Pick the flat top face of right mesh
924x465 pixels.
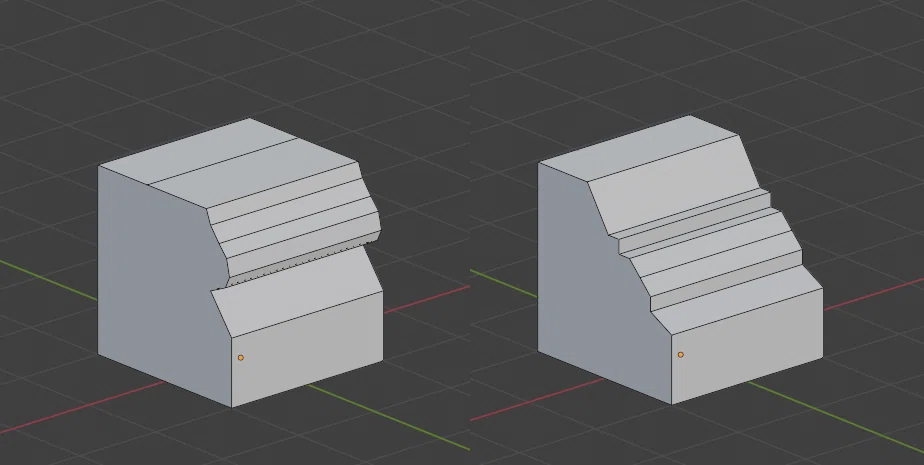click(638, 147)
